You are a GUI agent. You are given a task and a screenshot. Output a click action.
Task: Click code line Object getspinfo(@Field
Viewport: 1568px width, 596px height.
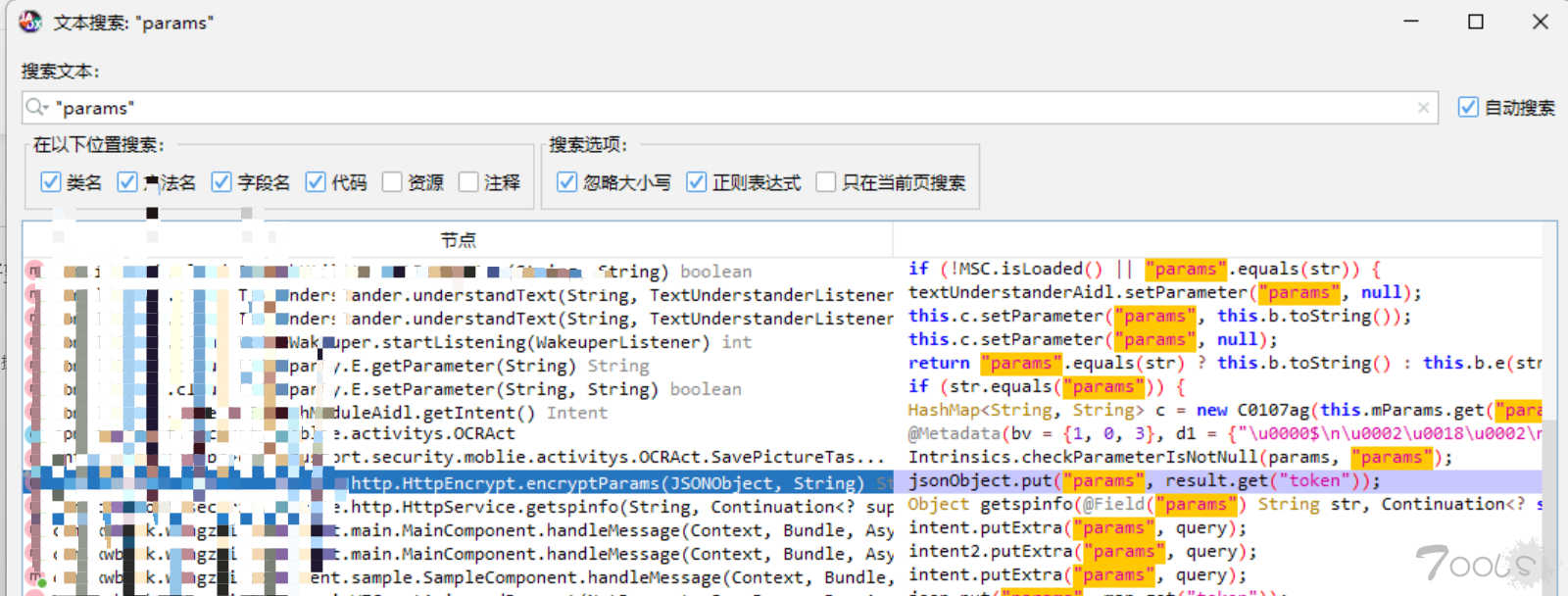[1224, 504]
